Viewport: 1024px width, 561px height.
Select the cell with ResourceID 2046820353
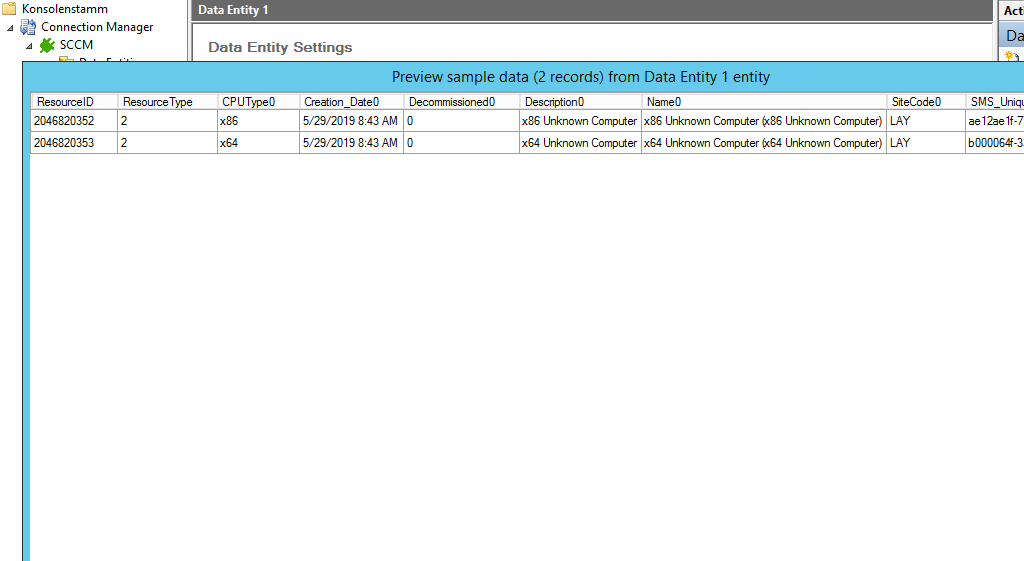[x=65, y=143]
